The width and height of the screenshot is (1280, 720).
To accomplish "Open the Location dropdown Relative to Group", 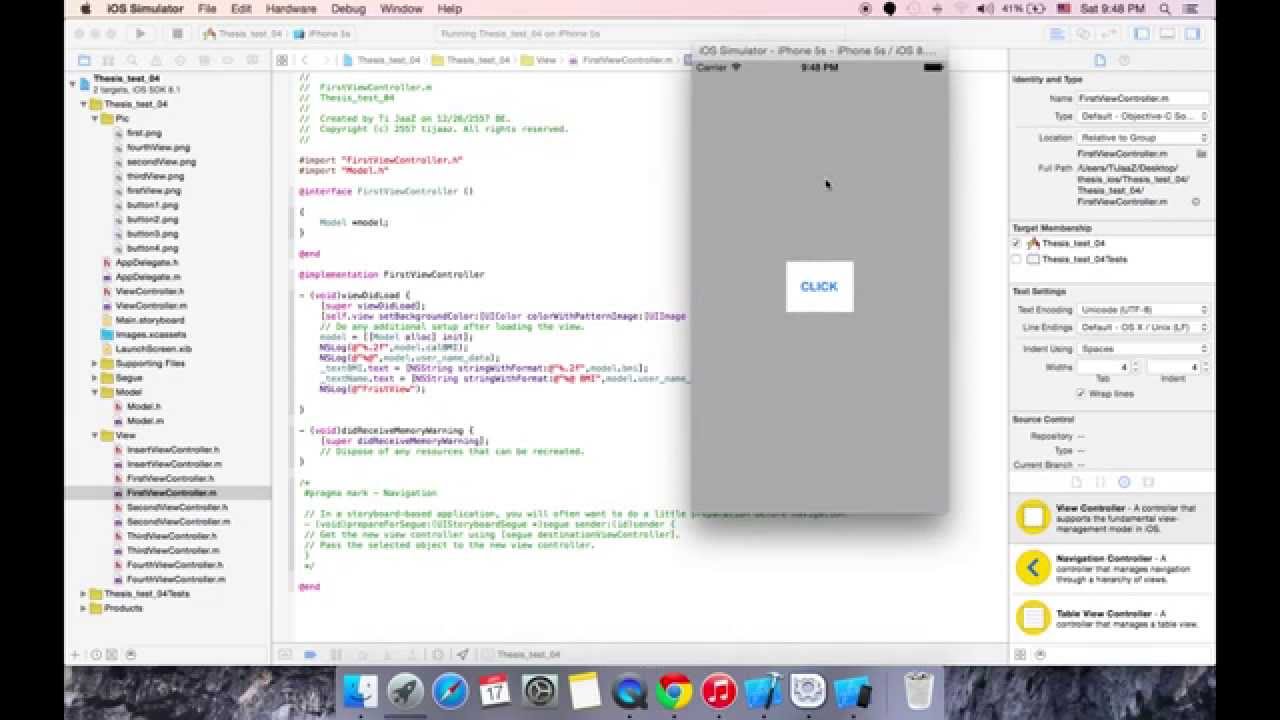I will pos(1143,138).
